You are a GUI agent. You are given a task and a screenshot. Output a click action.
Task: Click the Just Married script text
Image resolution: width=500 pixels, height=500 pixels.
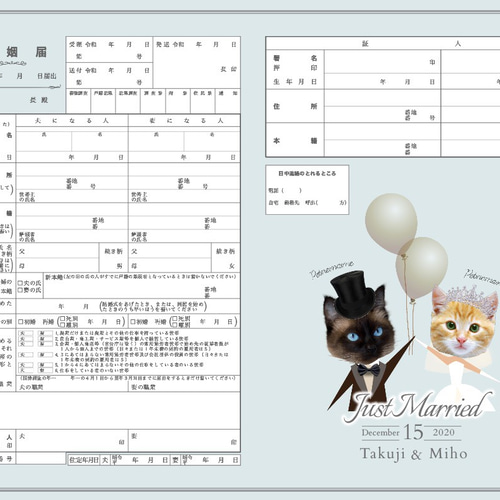pyautogui.click(x=418, y=407)
